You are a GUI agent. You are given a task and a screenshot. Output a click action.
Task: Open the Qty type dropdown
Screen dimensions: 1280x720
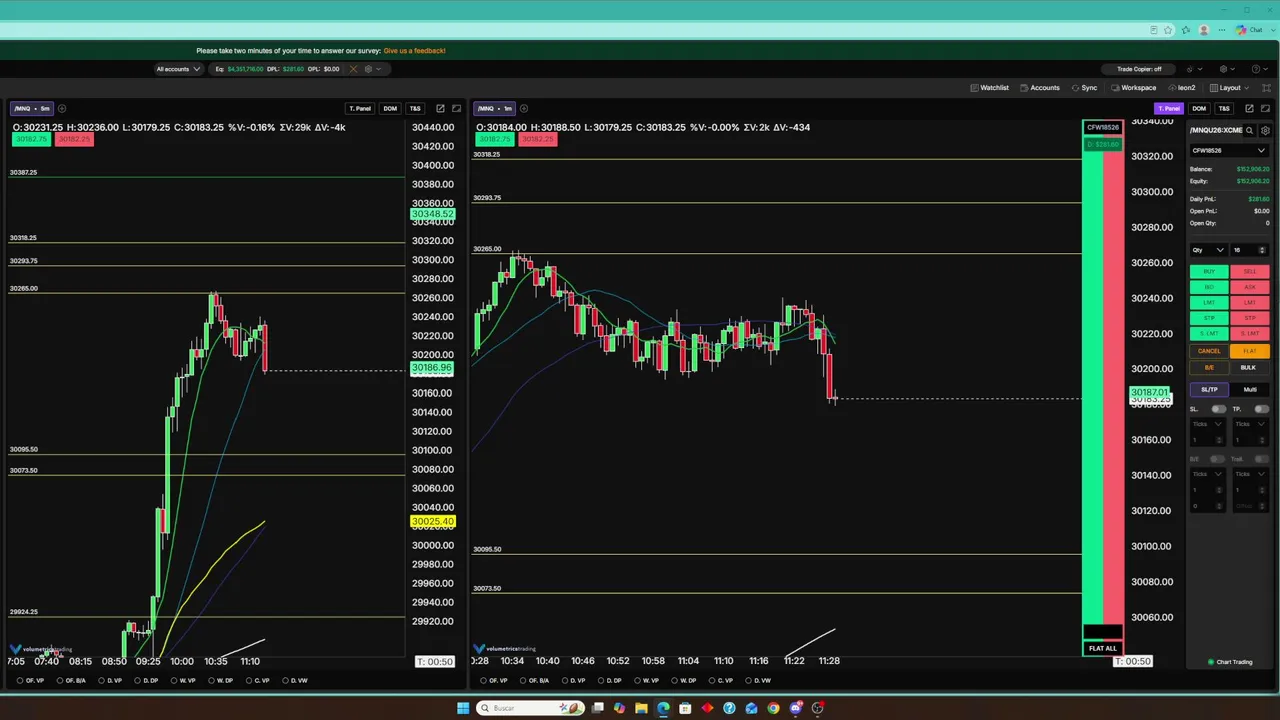[x=1208, y=250]
